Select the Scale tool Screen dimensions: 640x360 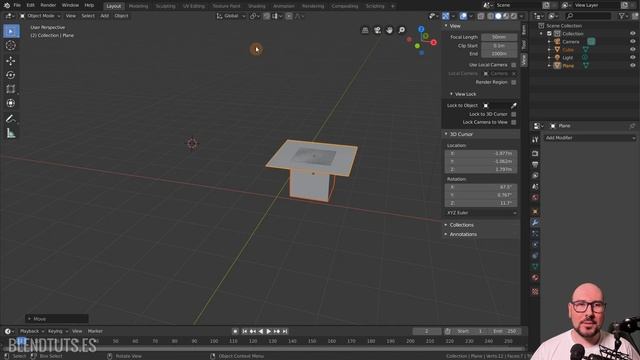11,89
